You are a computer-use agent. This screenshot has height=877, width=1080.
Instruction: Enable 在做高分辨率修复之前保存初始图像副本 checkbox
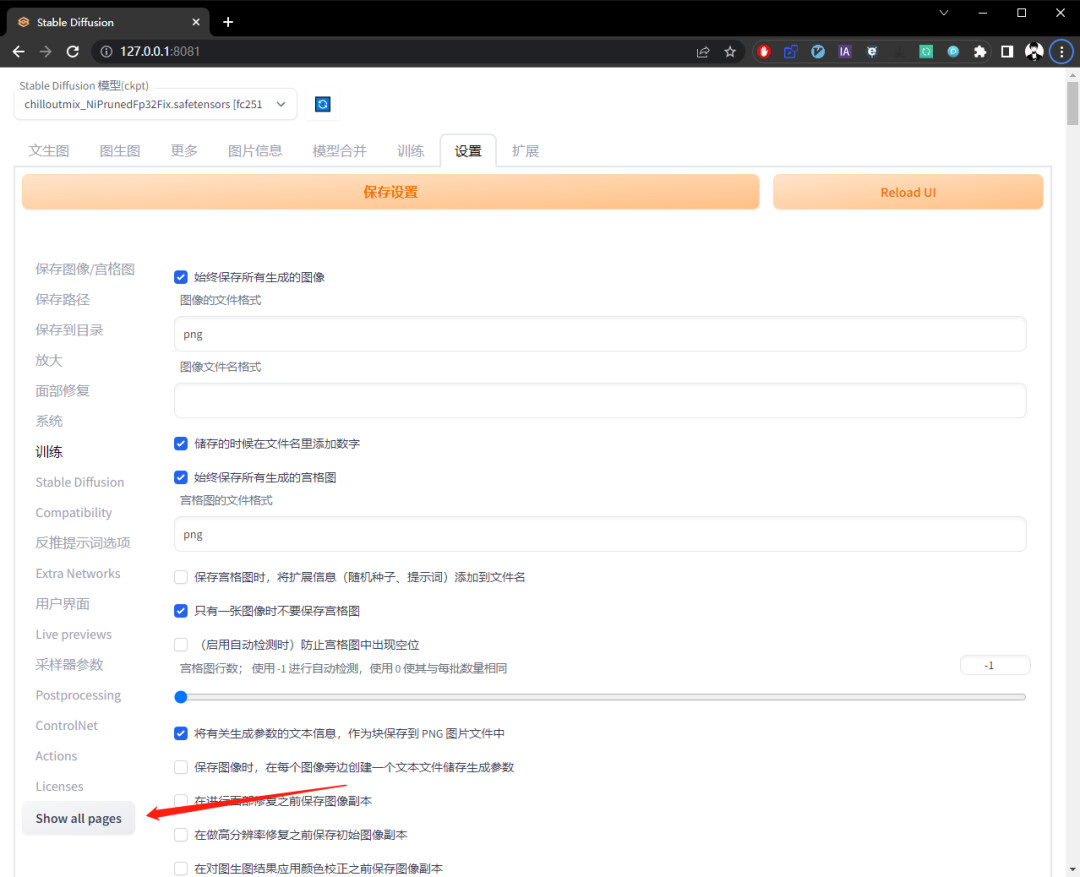180,834
